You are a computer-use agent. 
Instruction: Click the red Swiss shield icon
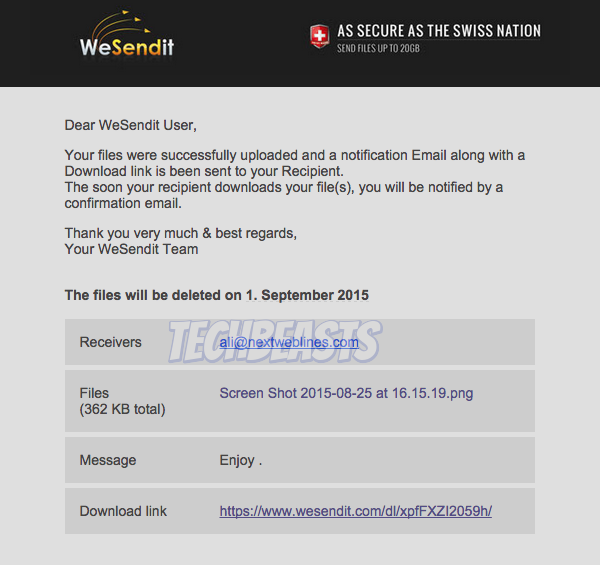point(319,37)
